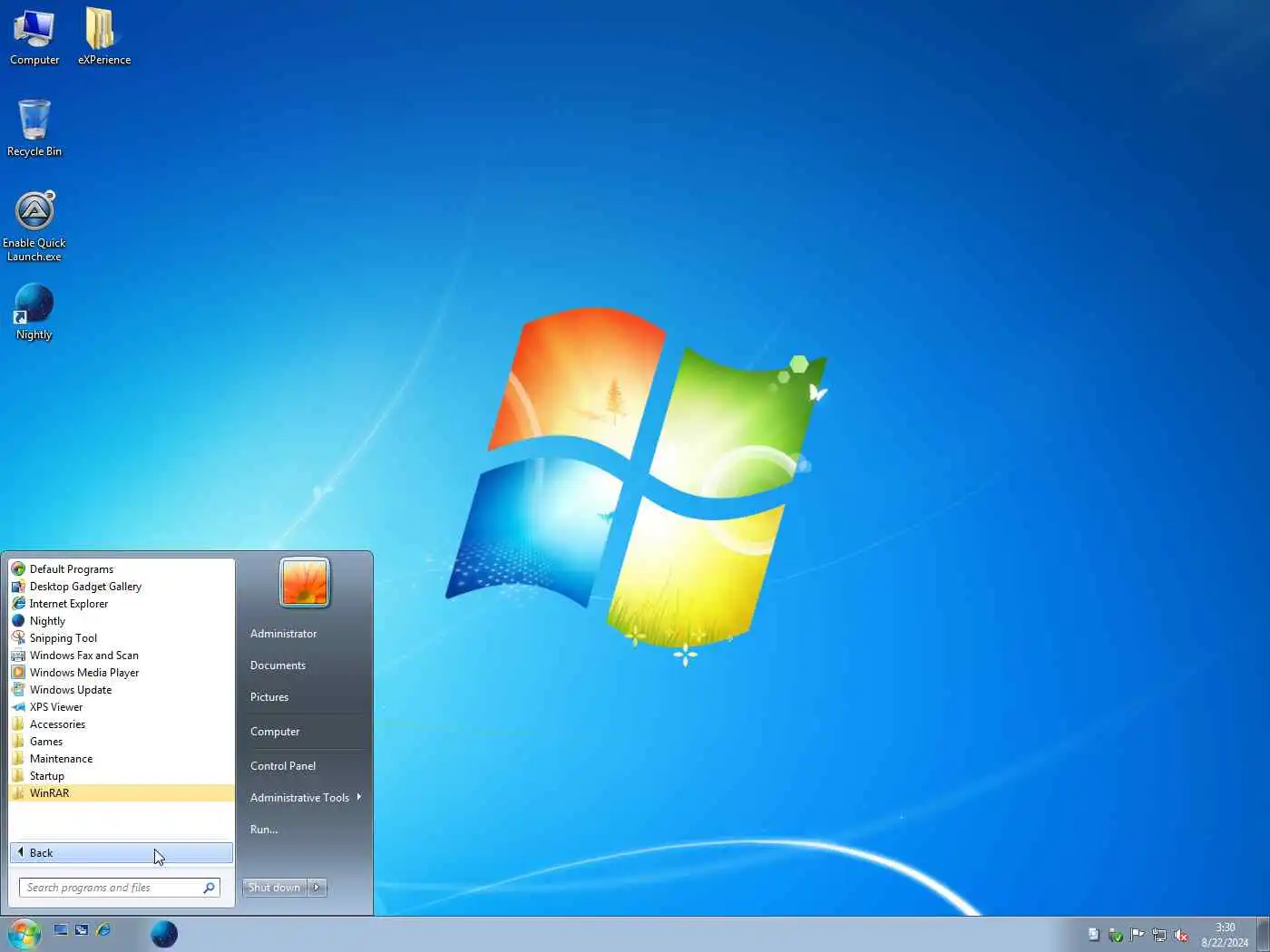Open XPS Viewer
1270x952 pixels.
pyautogui.click(x=122, y=707)
